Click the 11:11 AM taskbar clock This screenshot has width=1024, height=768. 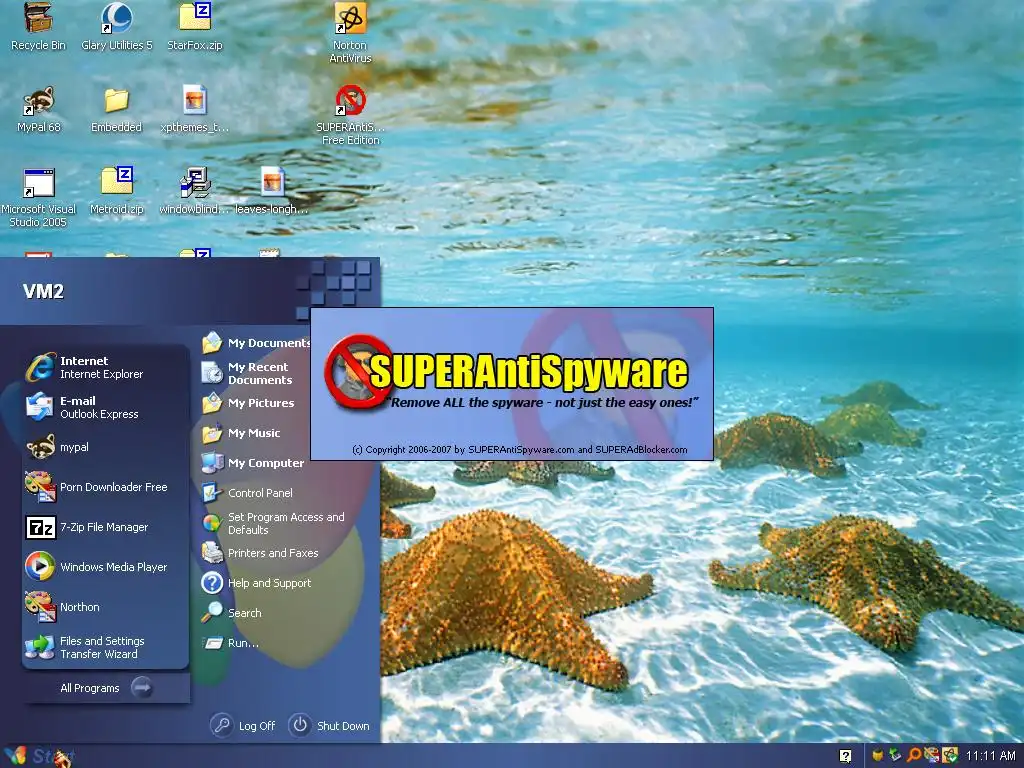pyautogui.click(x=991, y=756)
